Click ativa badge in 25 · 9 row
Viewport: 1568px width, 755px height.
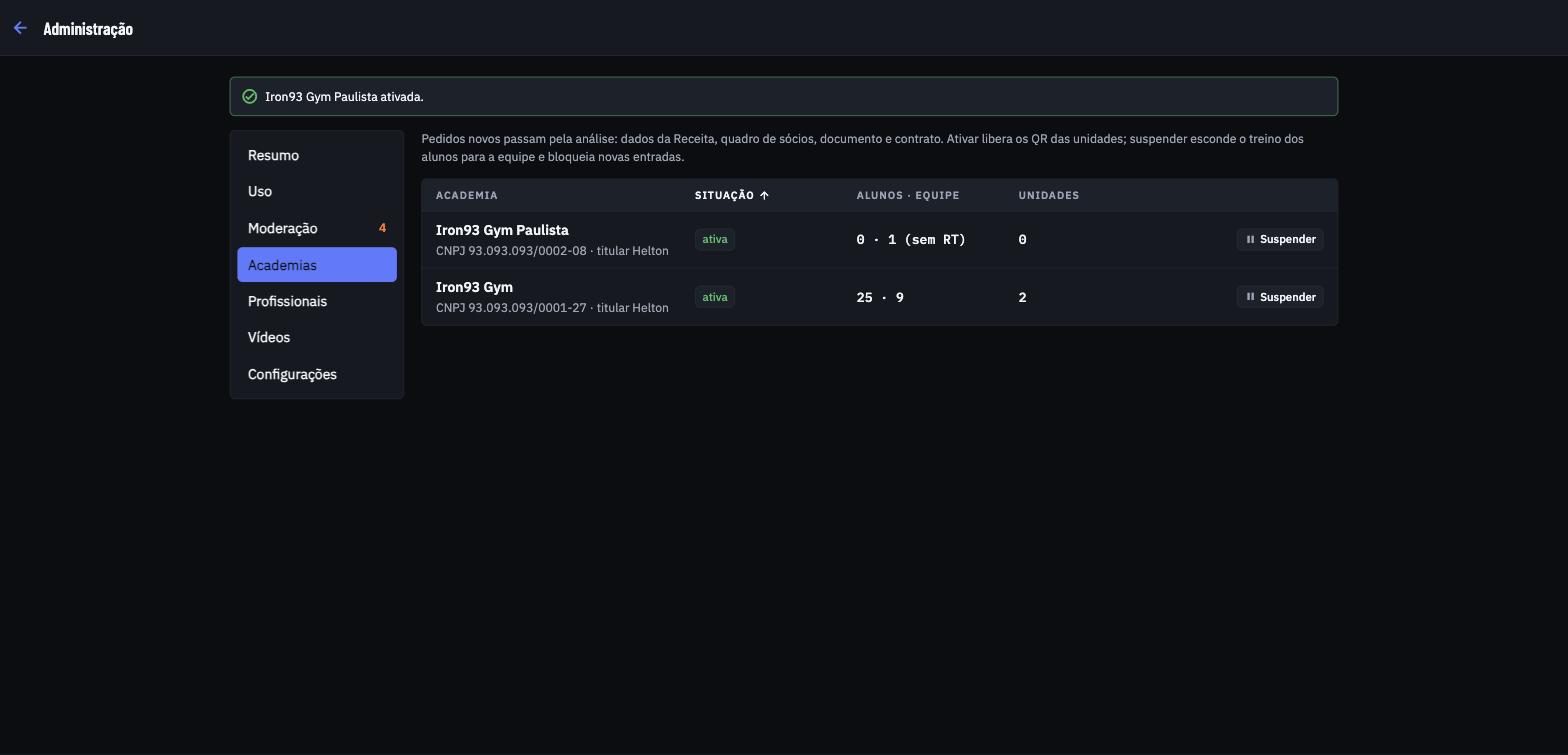click(715, 297)
